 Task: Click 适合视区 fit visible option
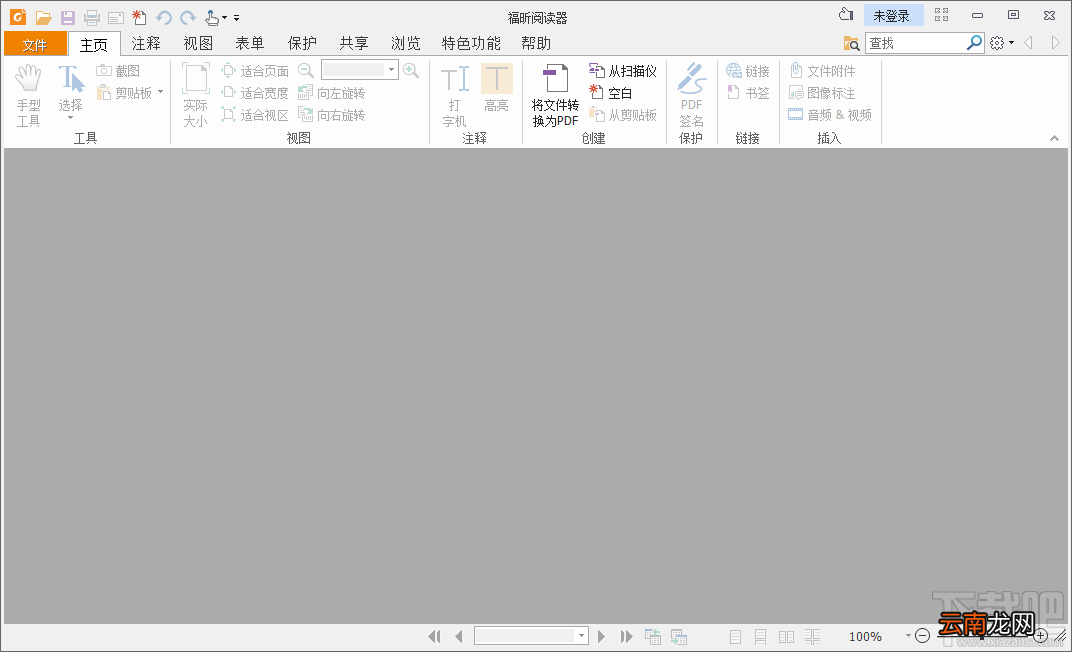pos(255,115)
